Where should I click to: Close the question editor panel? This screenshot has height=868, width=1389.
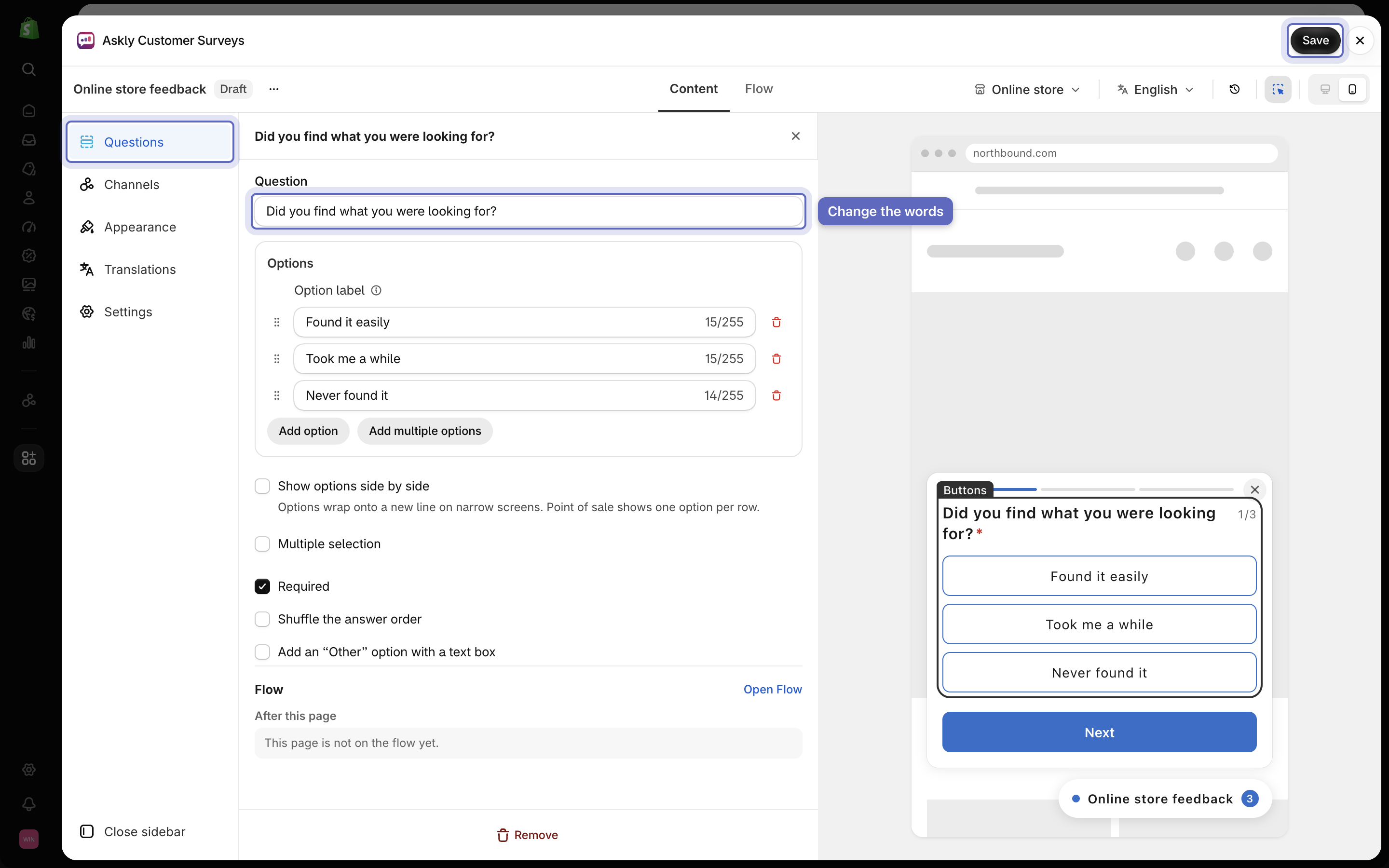pos(795,136)
